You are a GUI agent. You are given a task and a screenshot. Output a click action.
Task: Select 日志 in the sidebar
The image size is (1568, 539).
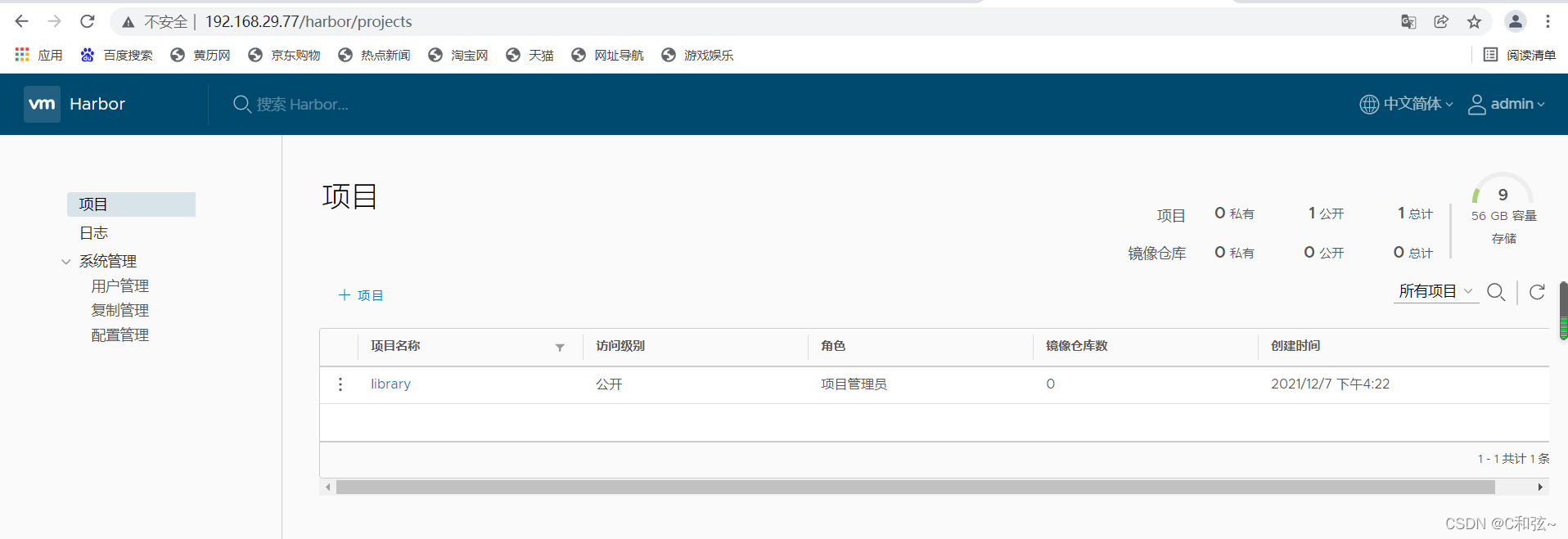point(94,233)
